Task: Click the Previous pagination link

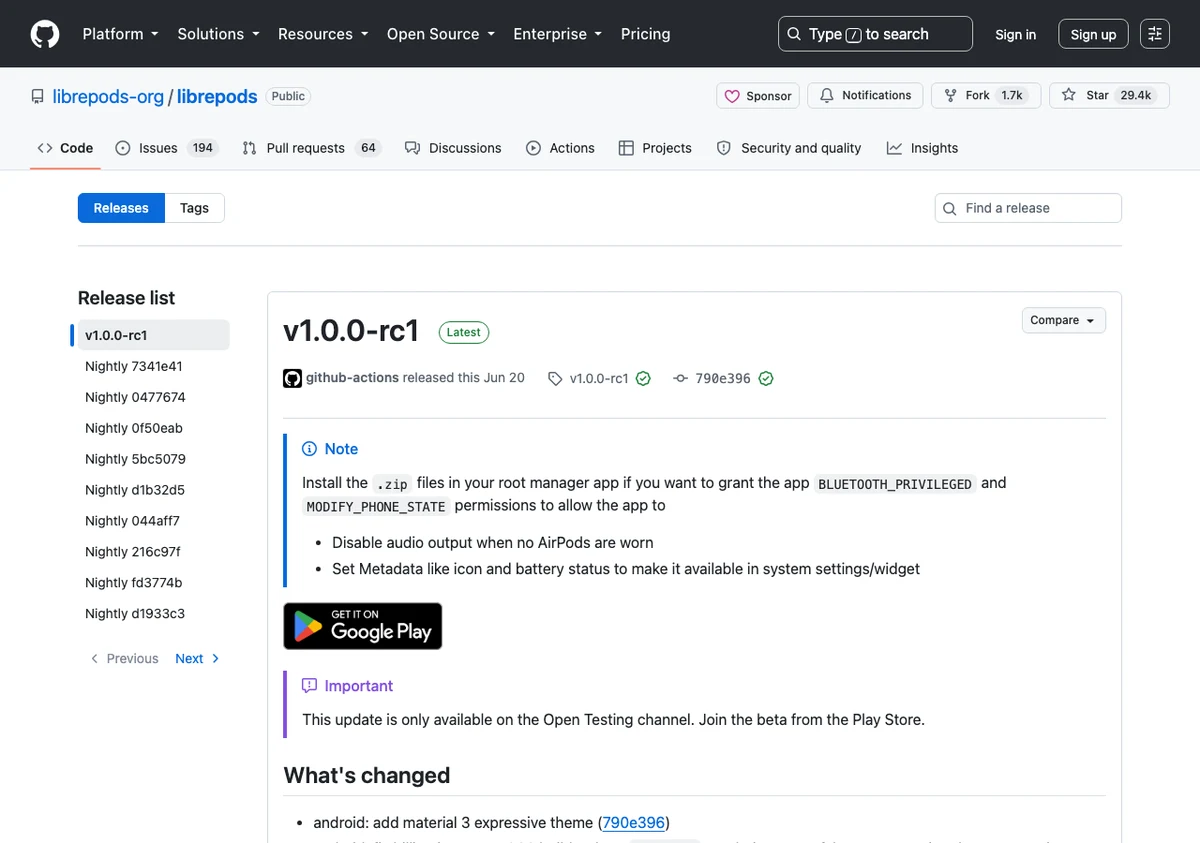Action: coord(124,658)
